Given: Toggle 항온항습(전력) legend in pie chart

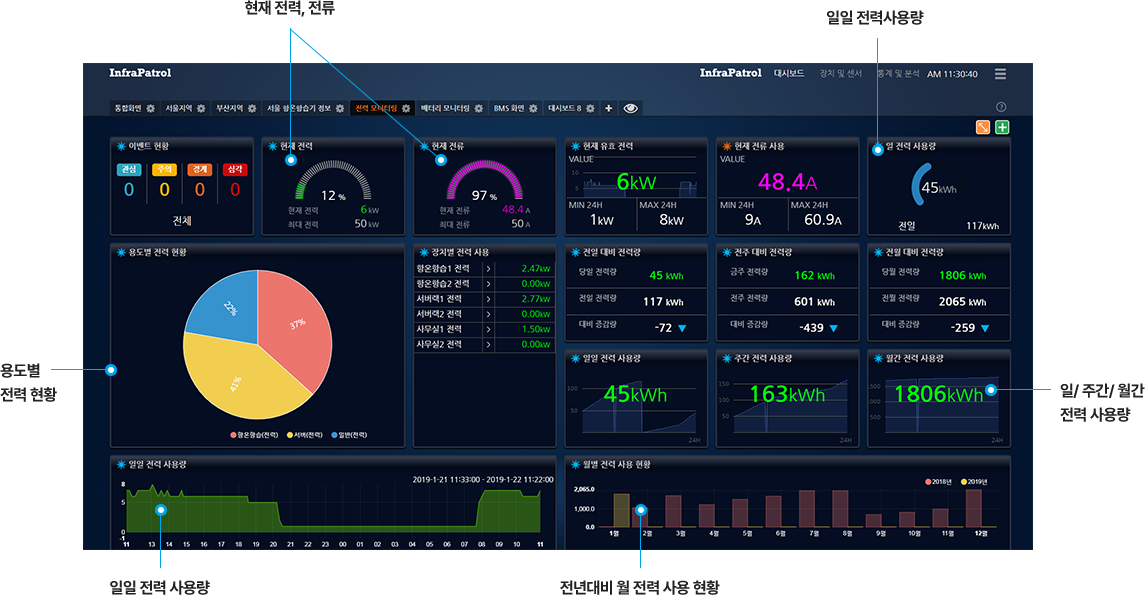Looking at the screenshot, I should [x=257, y=435].
